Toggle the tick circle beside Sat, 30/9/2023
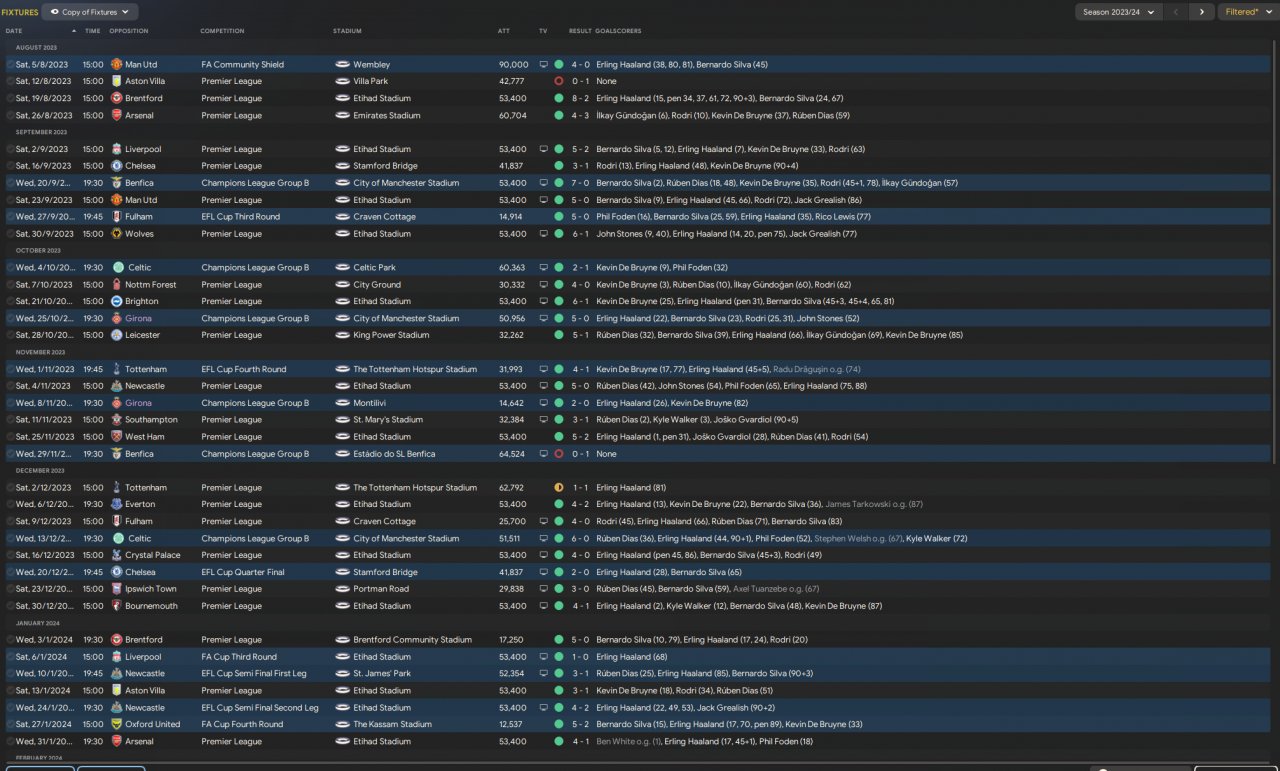1280x771 pixels. [x=11, y=233]
